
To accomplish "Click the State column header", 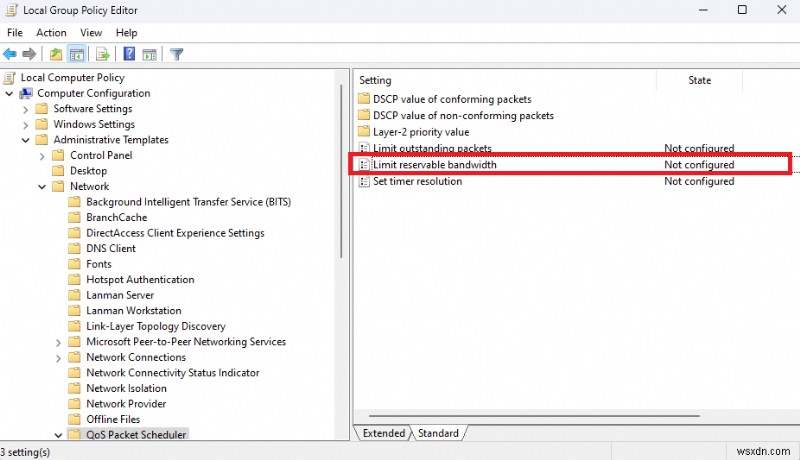I will [x=699, y=80].
